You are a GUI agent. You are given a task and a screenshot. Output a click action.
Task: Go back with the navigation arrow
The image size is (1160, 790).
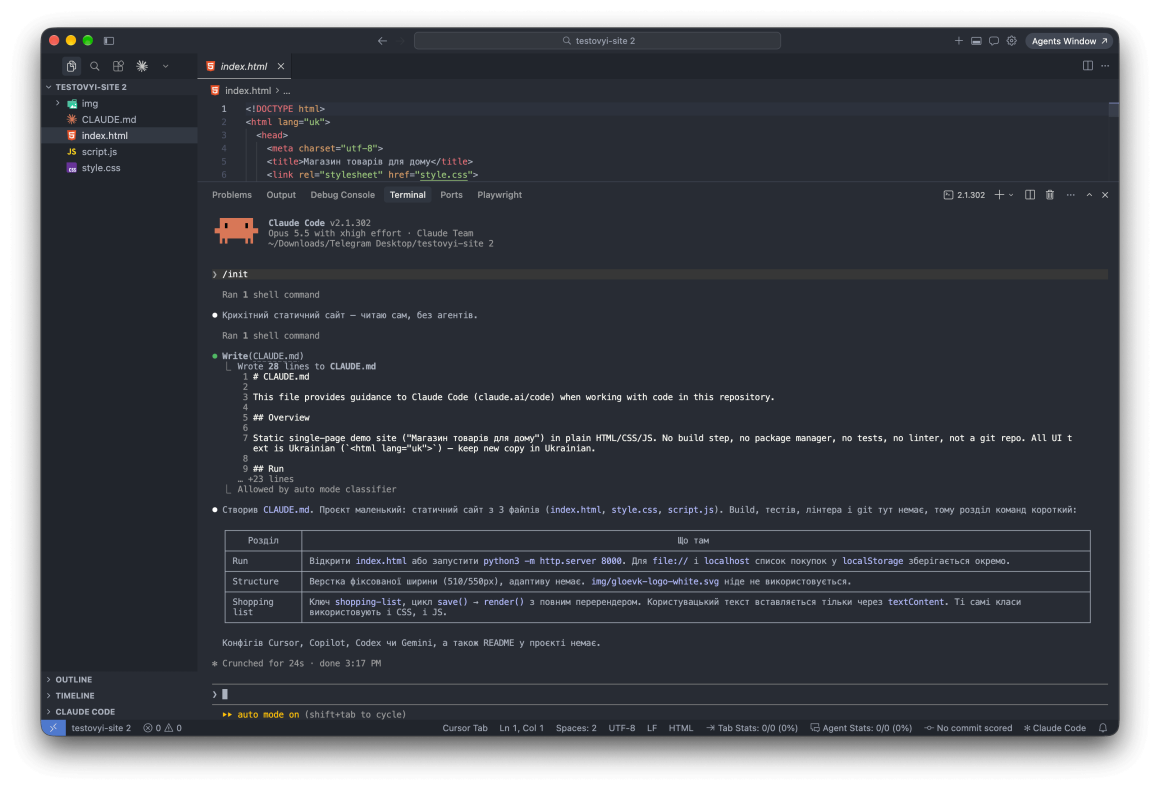click(382, 41)
